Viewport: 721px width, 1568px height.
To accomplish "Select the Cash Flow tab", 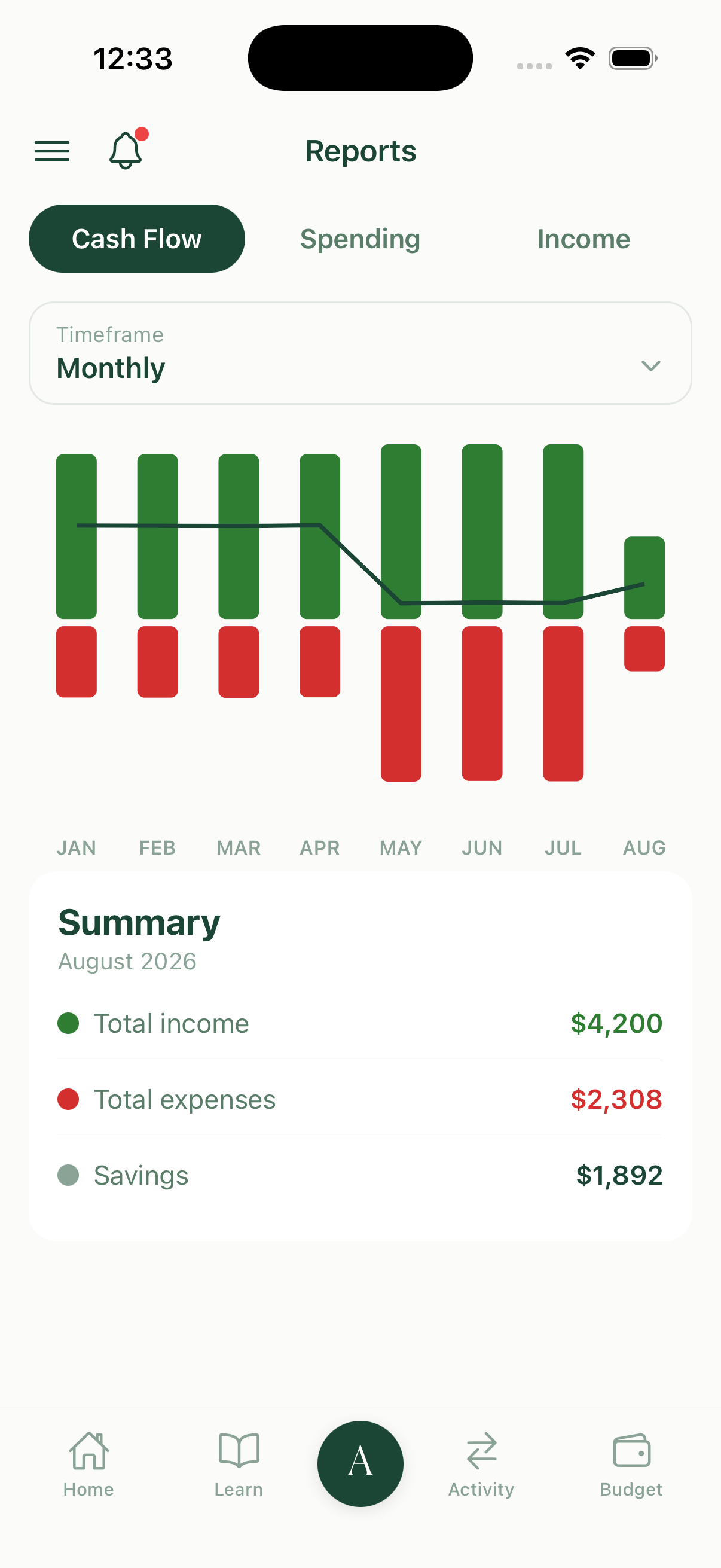I will 137,239.
